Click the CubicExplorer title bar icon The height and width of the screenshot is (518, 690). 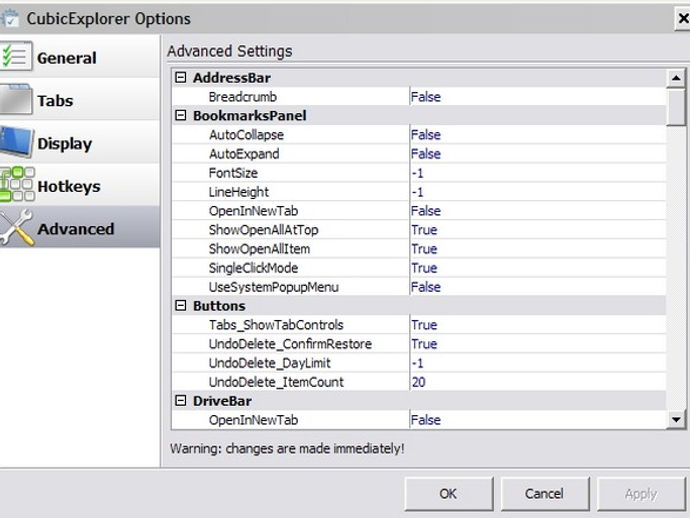pos(10,18)
